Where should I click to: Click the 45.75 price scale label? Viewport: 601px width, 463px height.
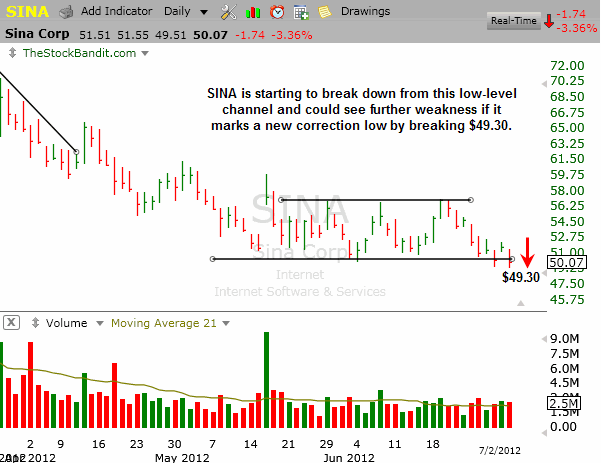click(567, 299)
